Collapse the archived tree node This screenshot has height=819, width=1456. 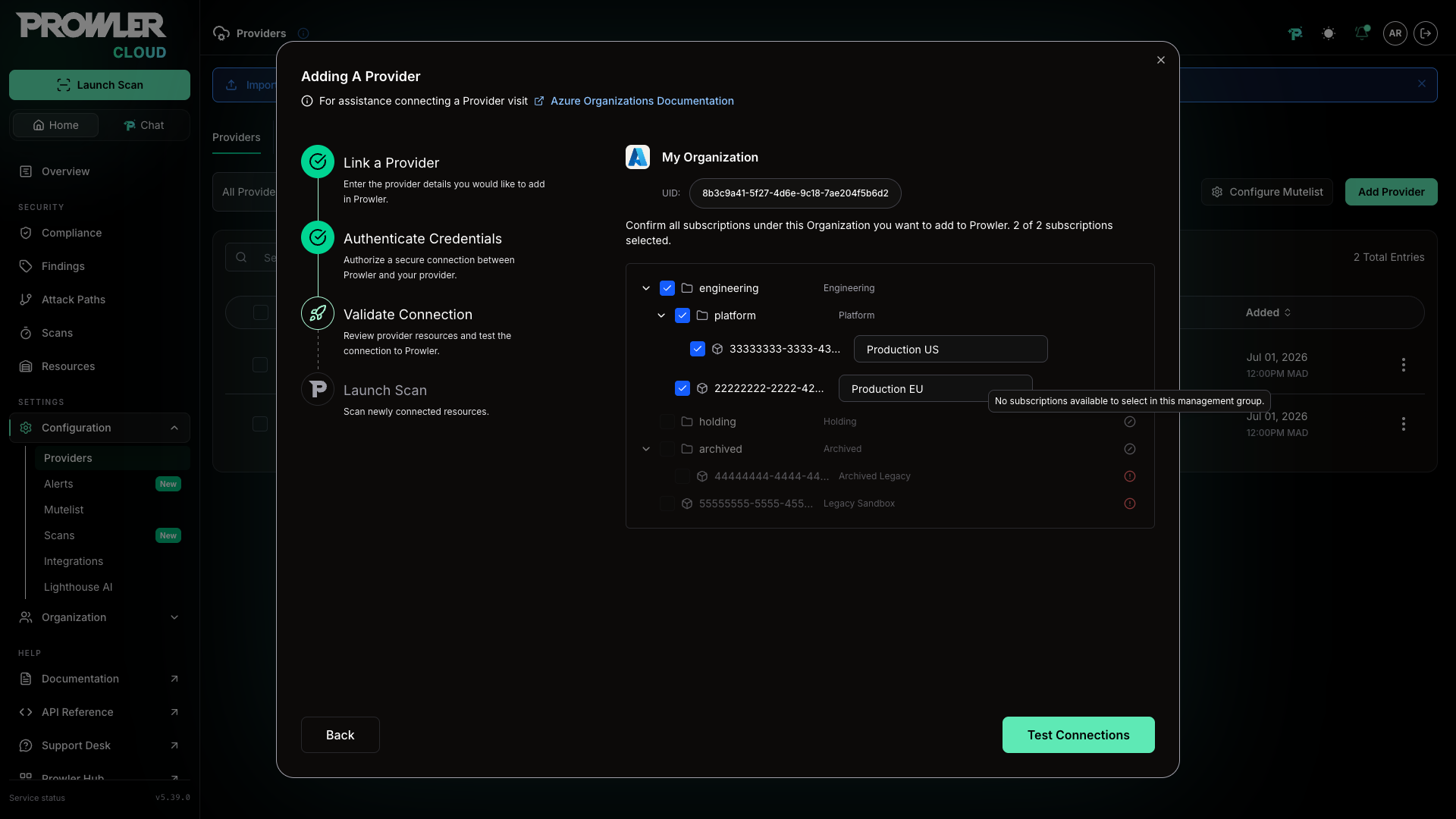(646, 449)
